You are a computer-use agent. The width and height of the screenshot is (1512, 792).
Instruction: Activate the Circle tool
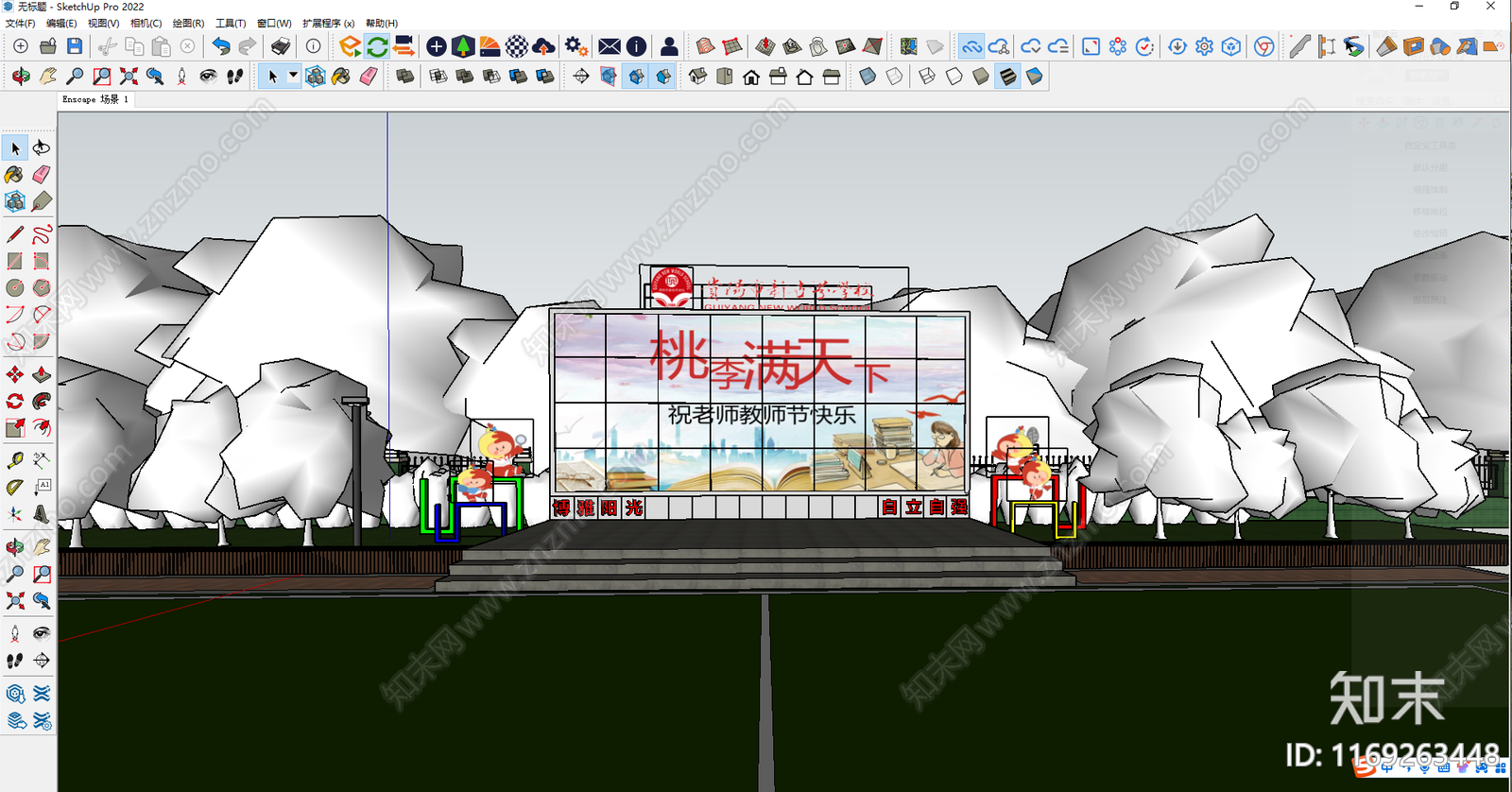click(15, 287)
